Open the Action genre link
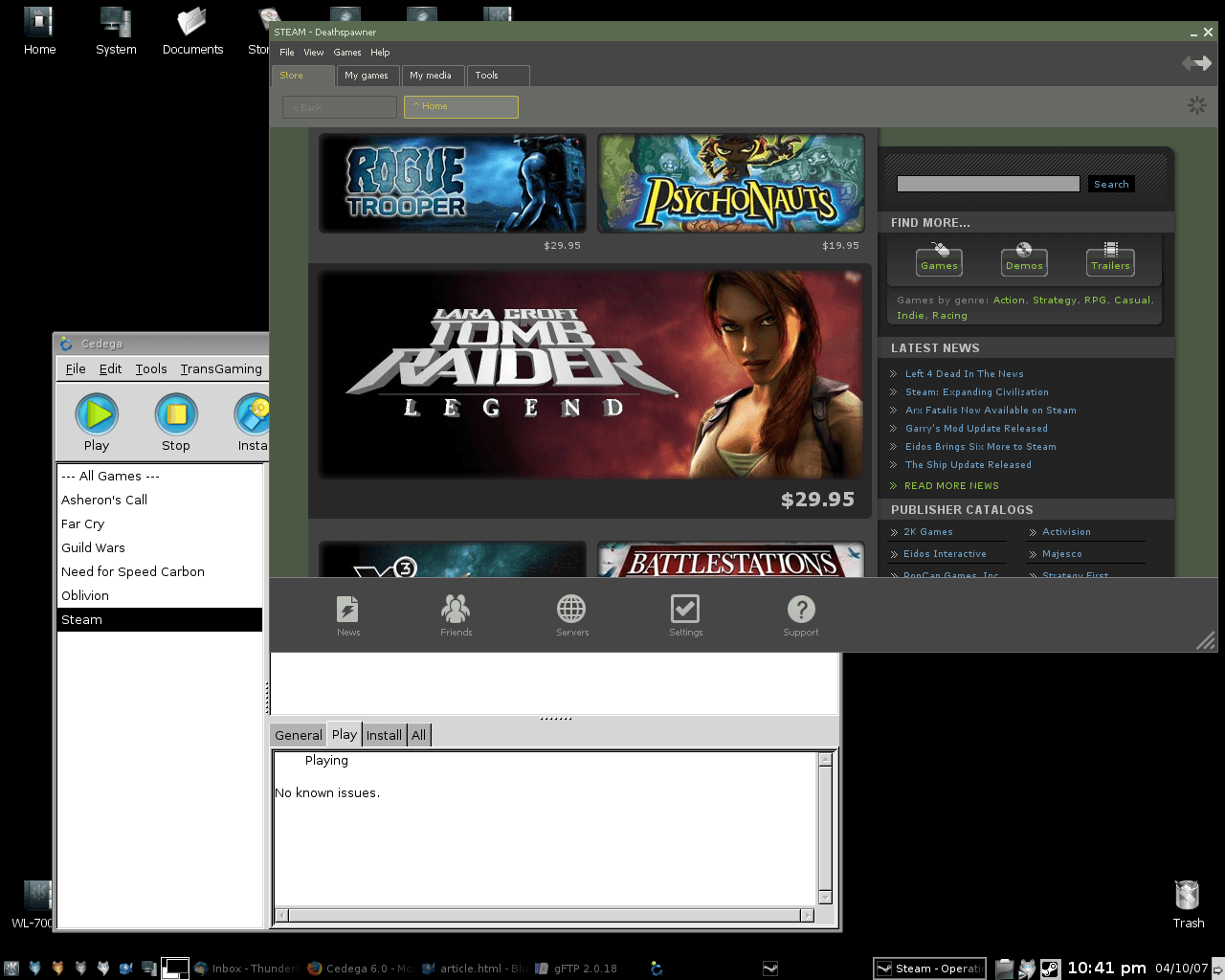 (x=1009, y=301)
